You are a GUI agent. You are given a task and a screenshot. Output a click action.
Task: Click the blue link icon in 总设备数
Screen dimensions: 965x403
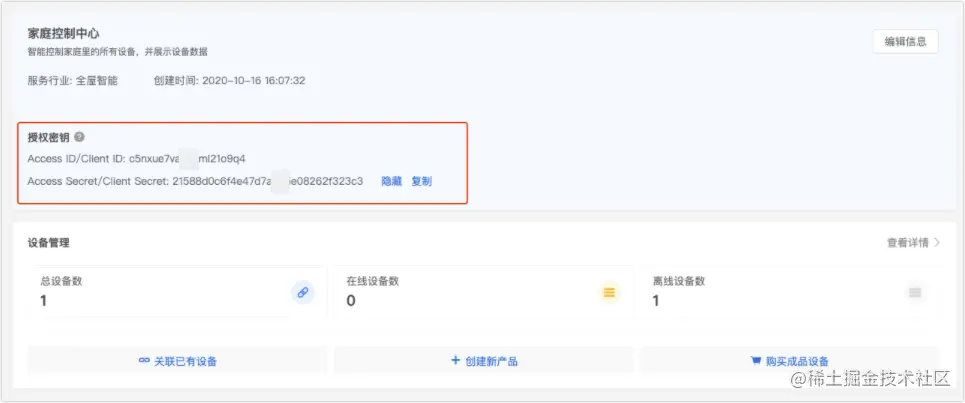click(x=302, y=293)
